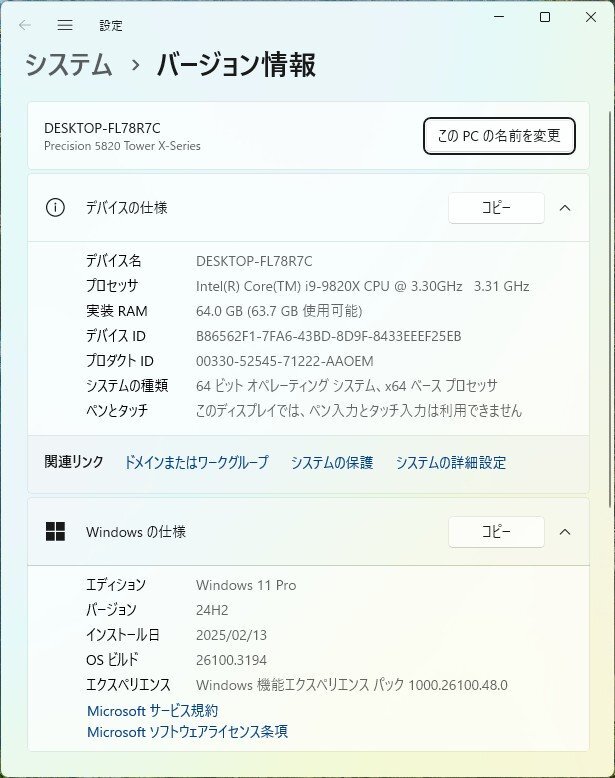Viewport: 615px width, 778px height.
Task: Navigate to システム breadcrumb
Action: click(x=69, y=65)
